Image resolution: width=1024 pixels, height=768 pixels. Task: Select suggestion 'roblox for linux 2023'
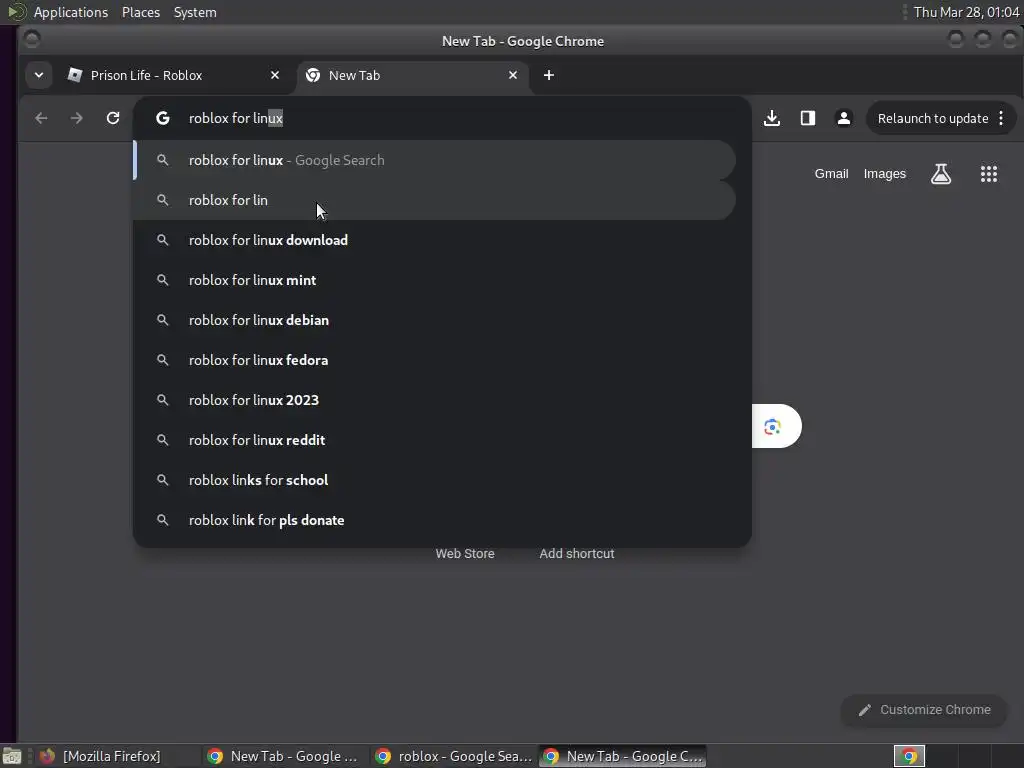[x=435, y=400]
